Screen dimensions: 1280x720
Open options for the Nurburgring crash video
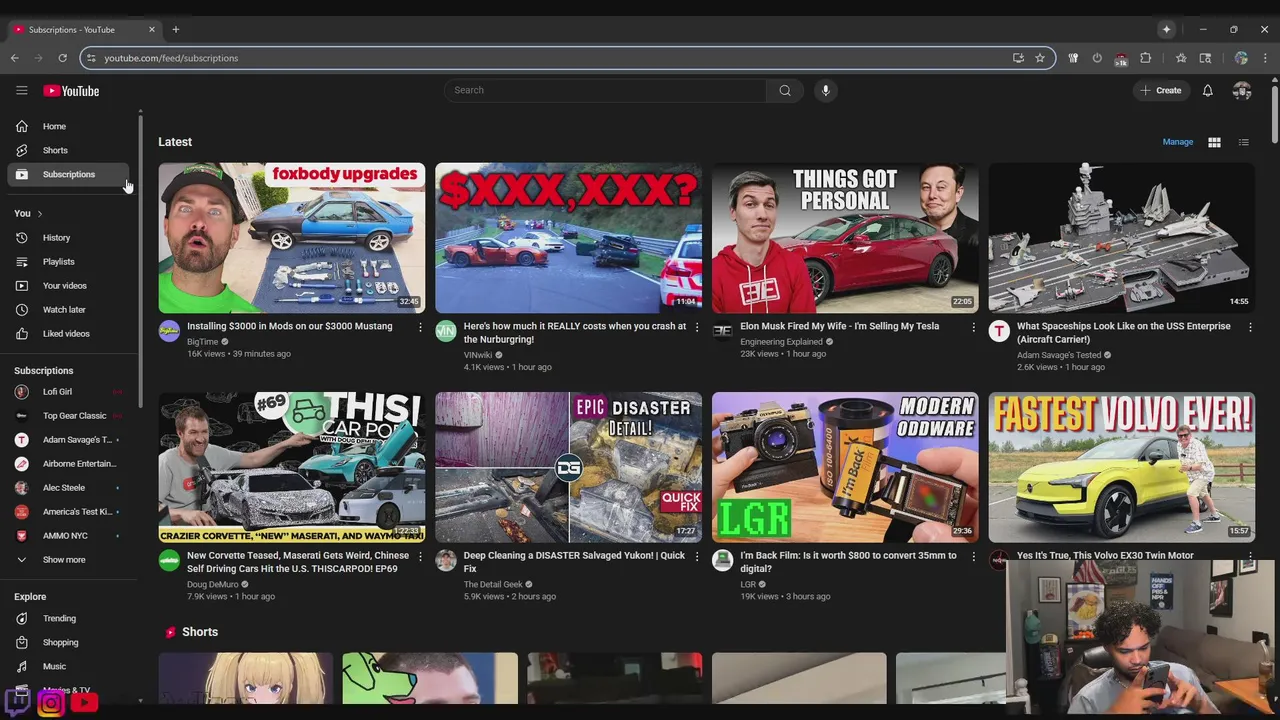(x=697, y=328)
